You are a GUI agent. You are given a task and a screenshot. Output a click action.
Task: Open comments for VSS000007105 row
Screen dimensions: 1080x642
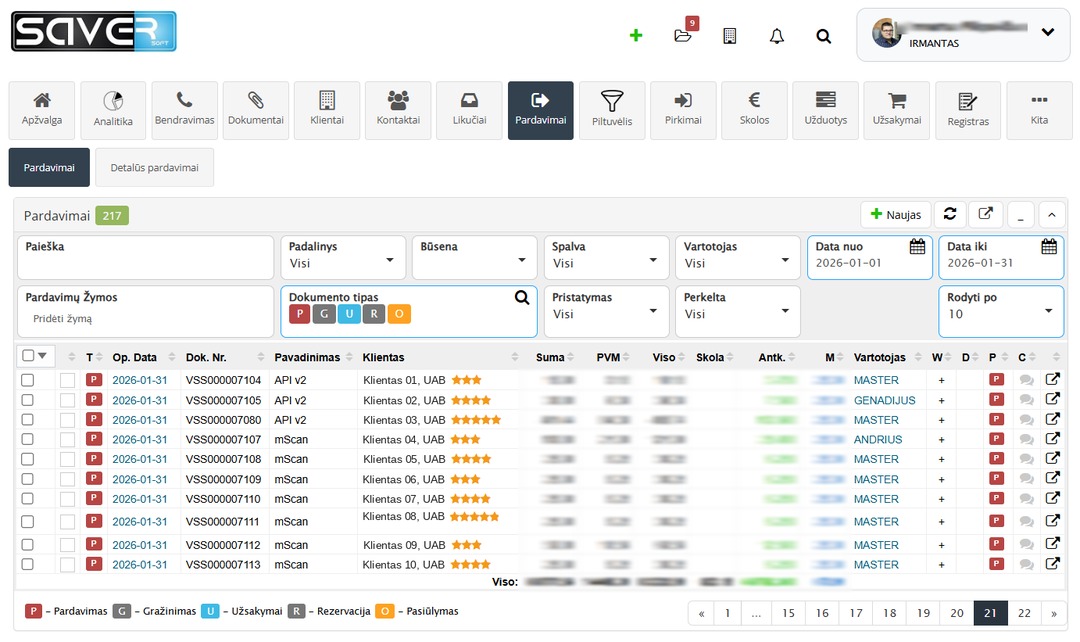(x=1026, y=400)
